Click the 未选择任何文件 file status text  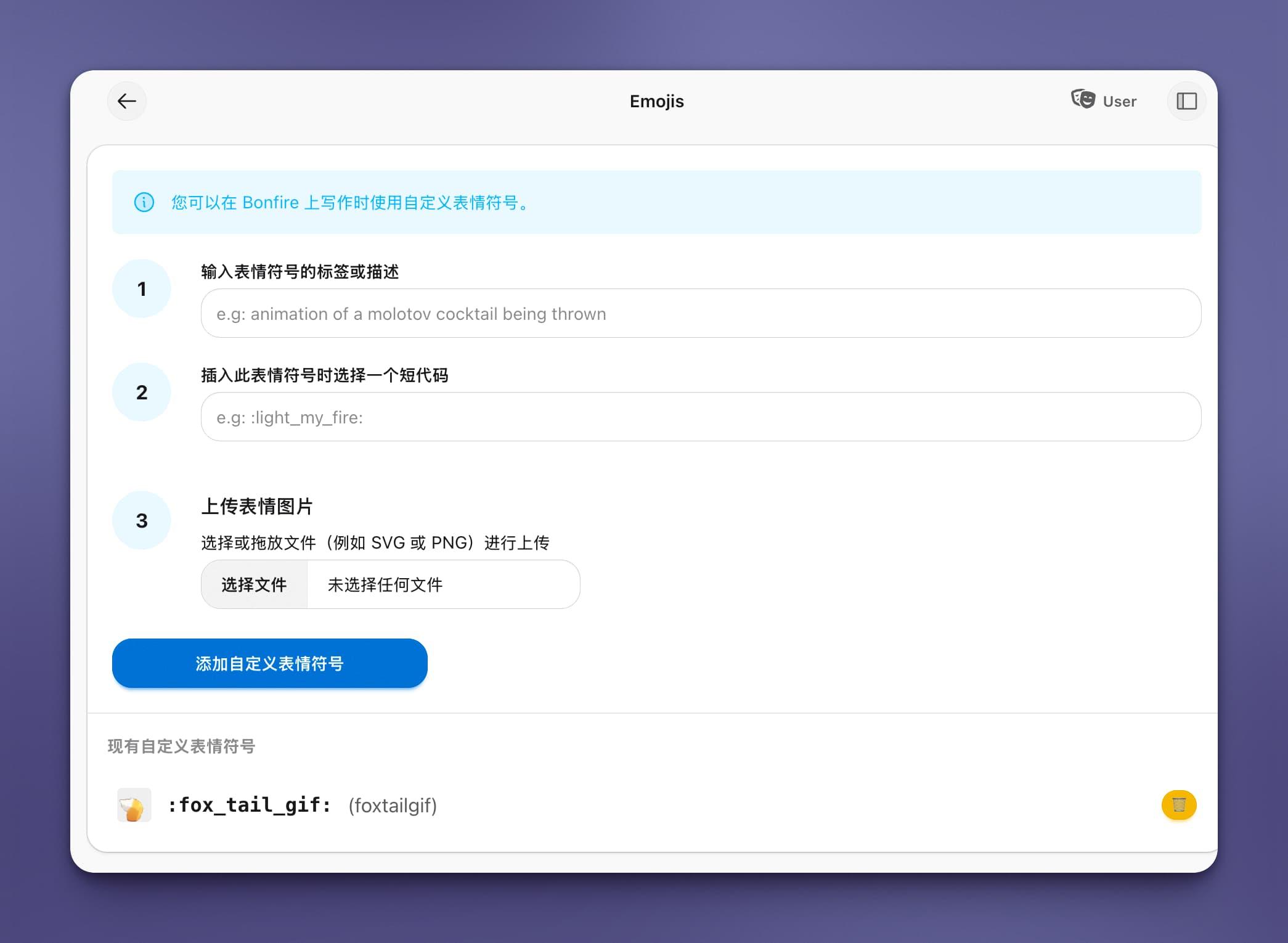[385, 584]
